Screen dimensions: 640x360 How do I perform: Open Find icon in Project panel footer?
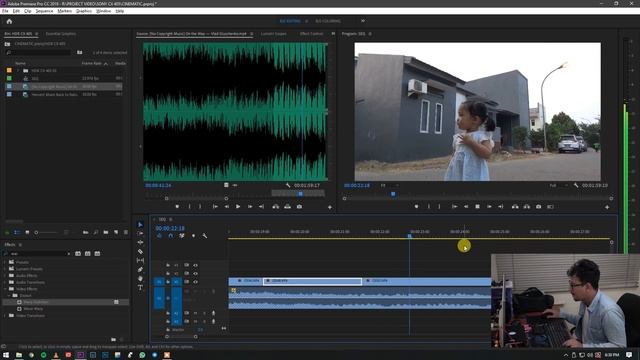coord(96,232)
